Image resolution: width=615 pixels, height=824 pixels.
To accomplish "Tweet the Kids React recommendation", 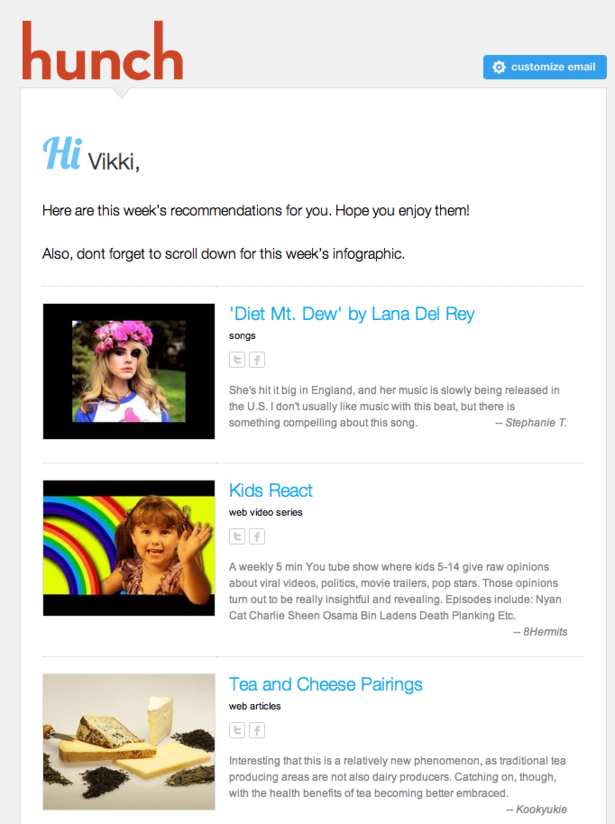I will [237, 537].
